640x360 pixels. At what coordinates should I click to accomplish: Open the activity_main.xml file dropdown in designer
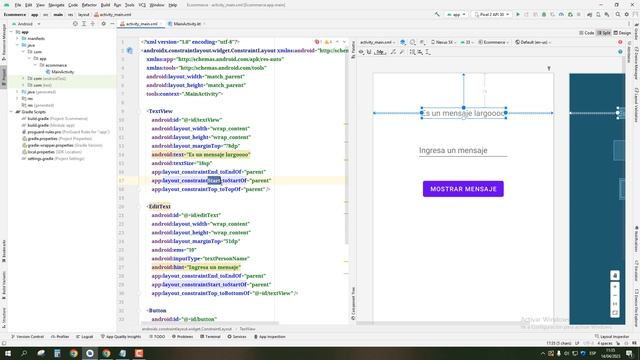(377, 42)
